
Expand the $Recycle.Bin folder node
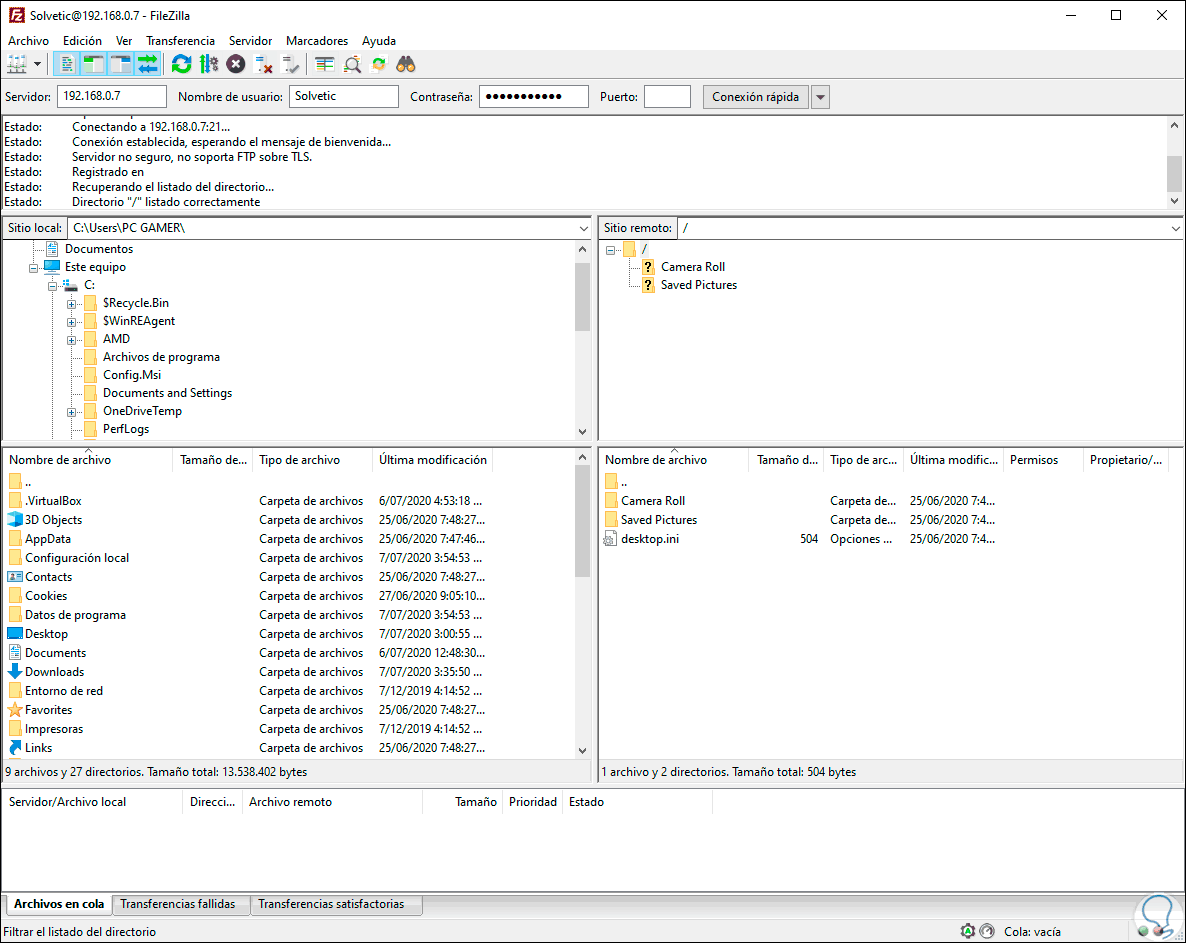pos(71,304)
